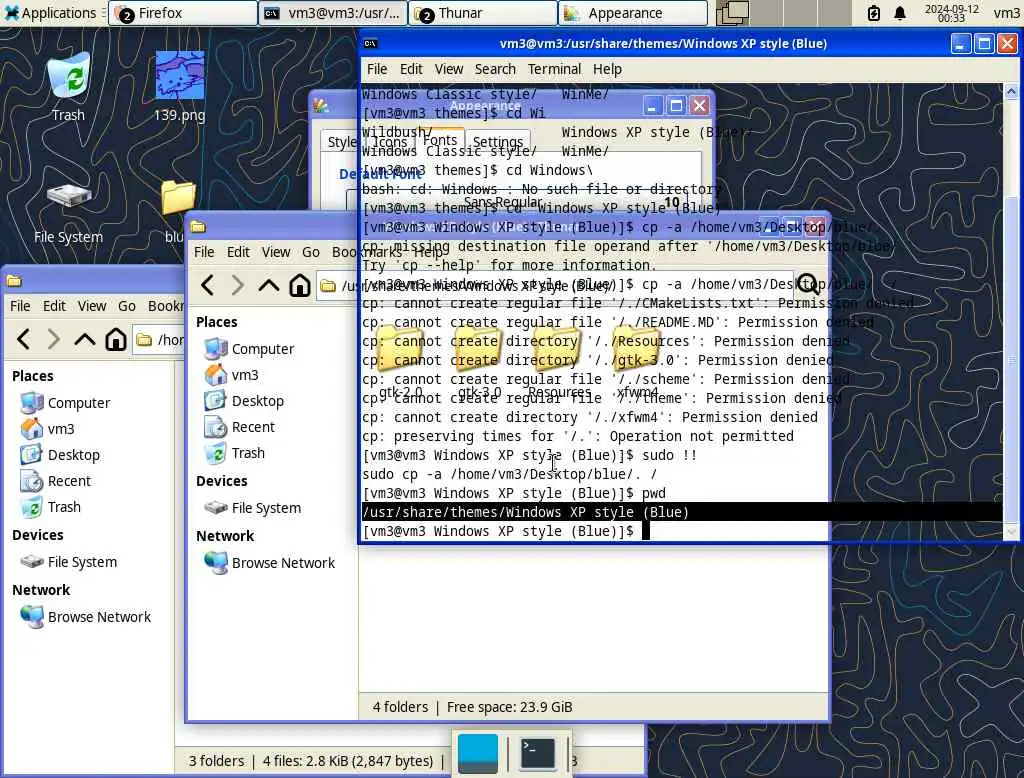This screenshot has height=778, width=1024.
Task: Open the clock showing 2024-09-12
Action: [952, 13]
